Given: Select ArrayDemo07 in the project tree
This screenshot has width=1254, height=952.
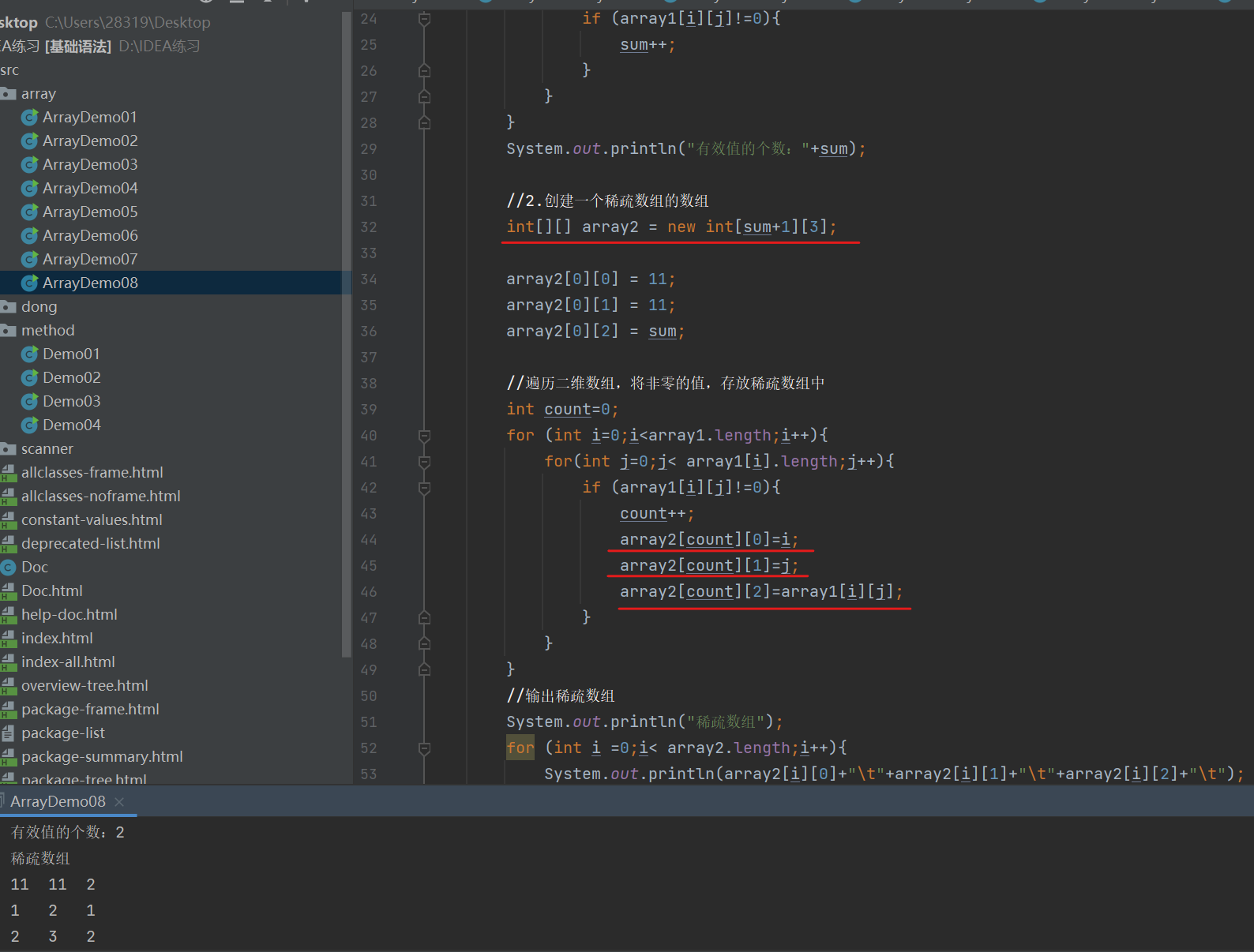Looking at the screenshot, I should click(x=90, y=260).
